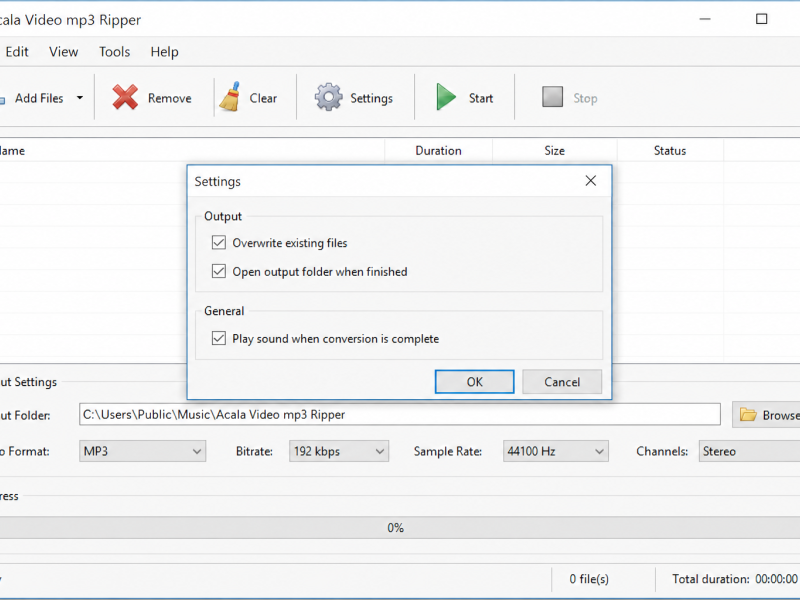Open the Tools menu
The image size is (800, 600).
click(x=114, y=52)
